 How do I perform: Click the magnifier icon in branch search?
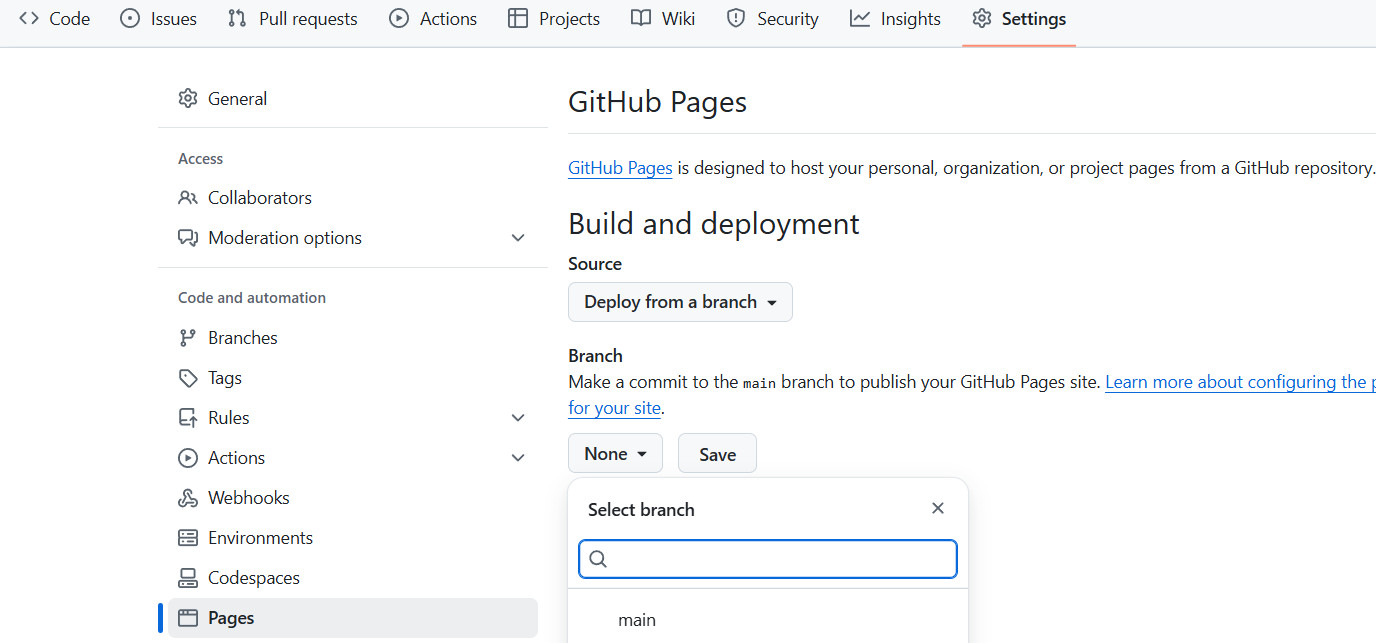point(598,559)
